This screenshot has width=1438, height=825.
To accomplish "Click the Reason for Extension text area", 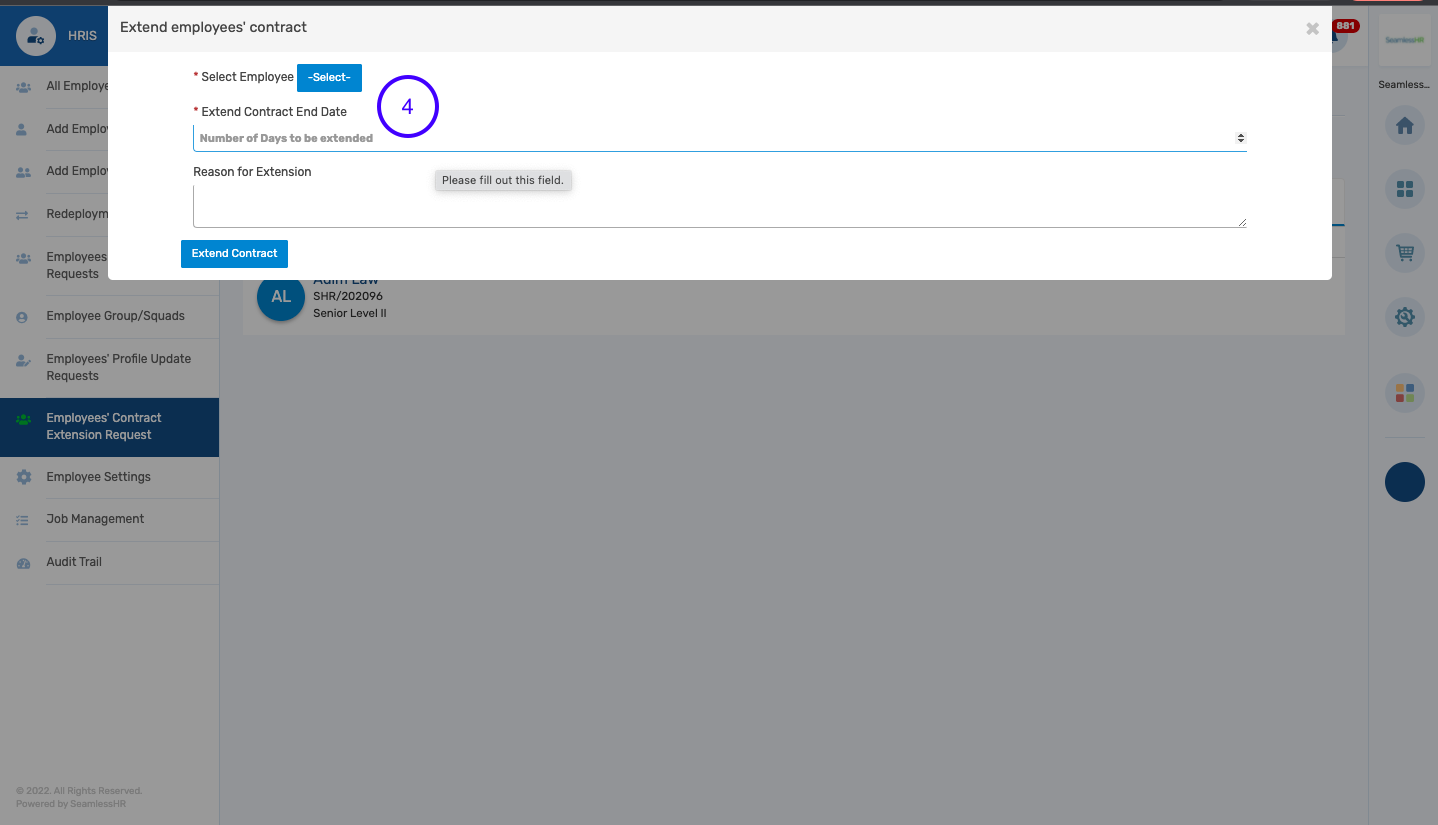I will click(719, 207).
